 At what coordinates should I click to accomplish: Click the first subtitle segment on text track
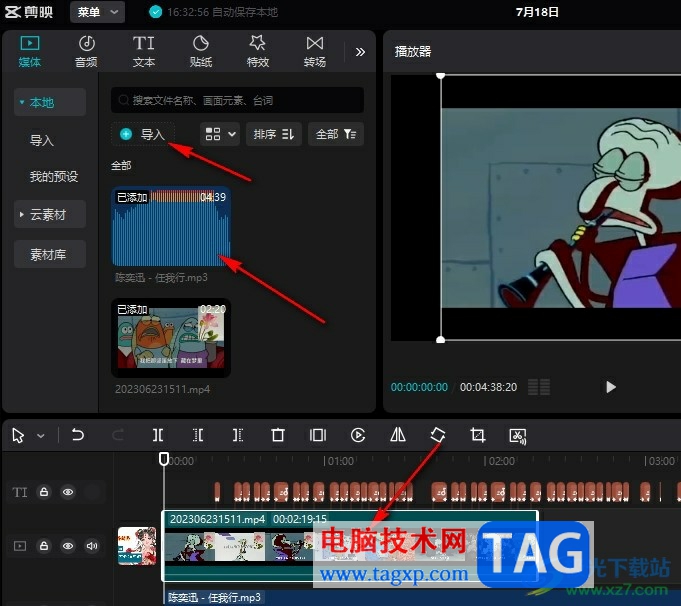click(x=217, y=492)
